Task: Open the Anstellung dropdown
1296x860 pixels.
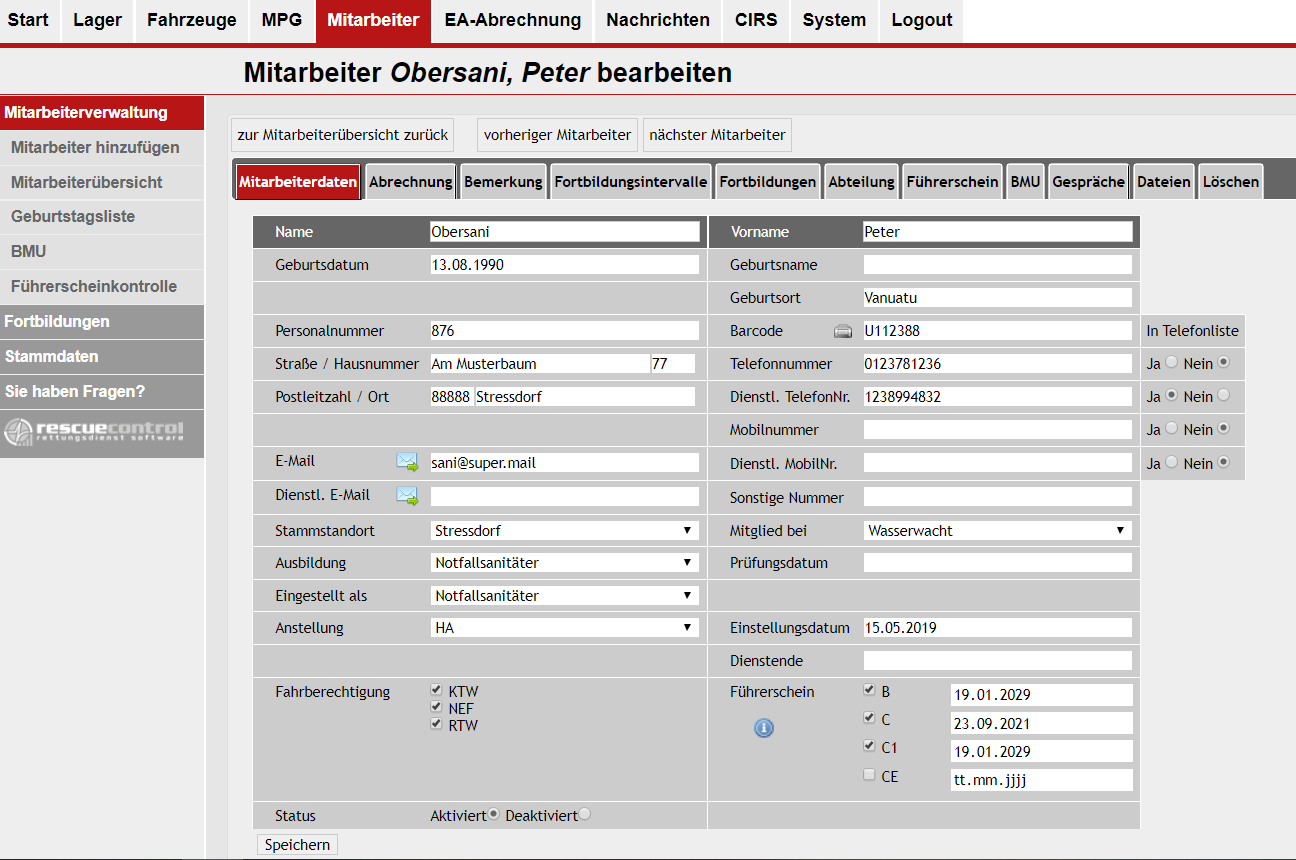Action: (564, 627)
